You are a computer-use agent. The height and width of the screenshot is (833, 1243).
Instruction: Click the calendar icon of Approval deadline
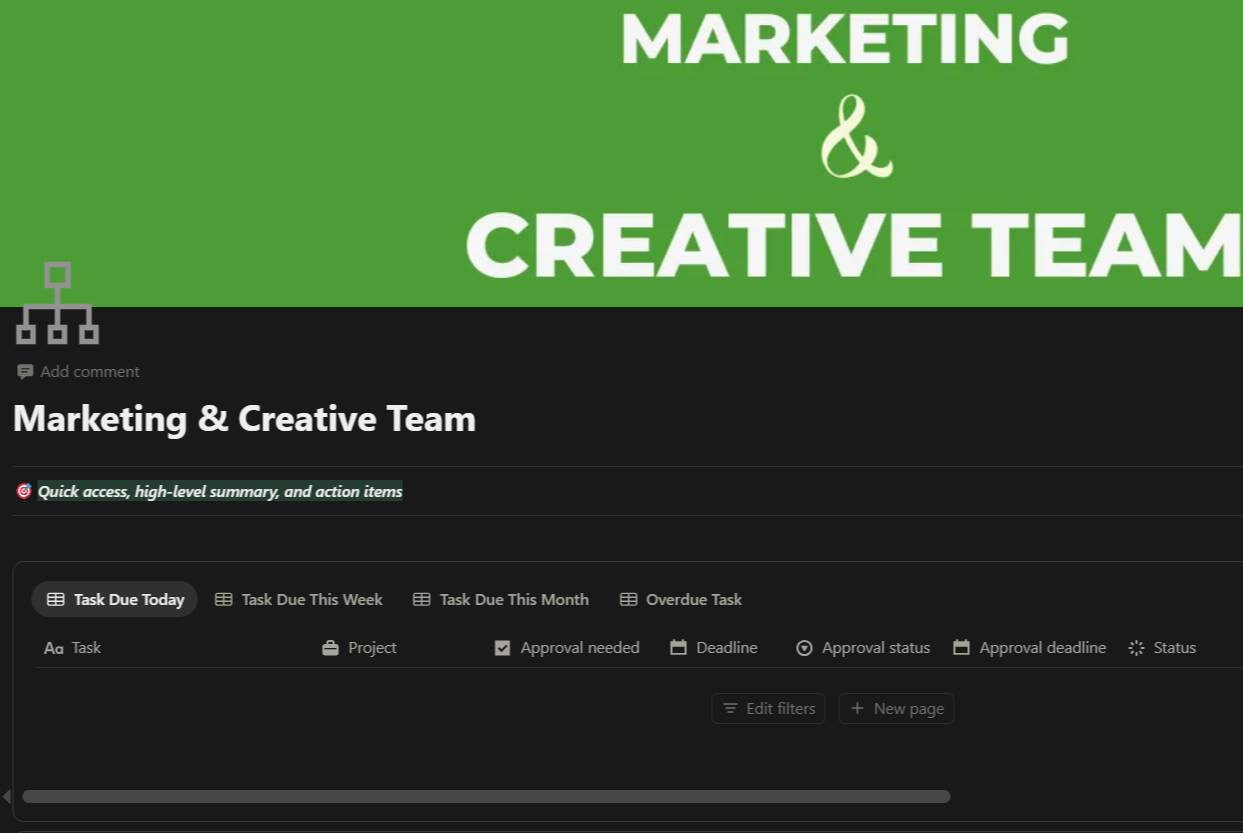pos(961,648)
